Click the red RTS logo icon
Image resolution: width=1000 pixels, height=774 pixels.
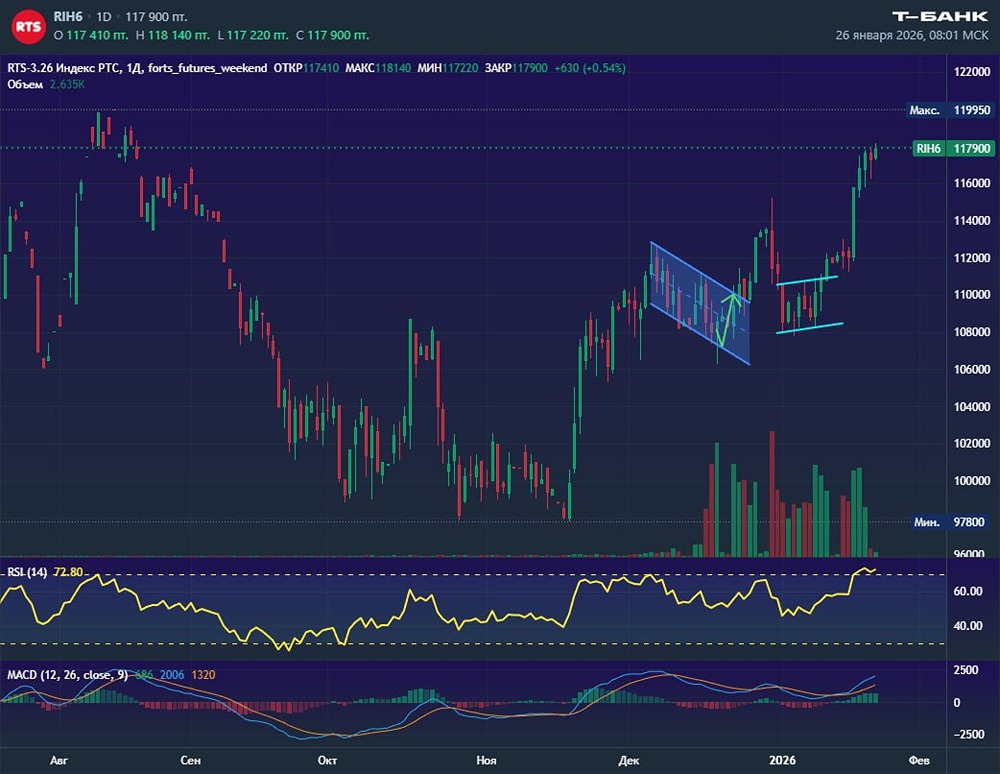point(28,26)
